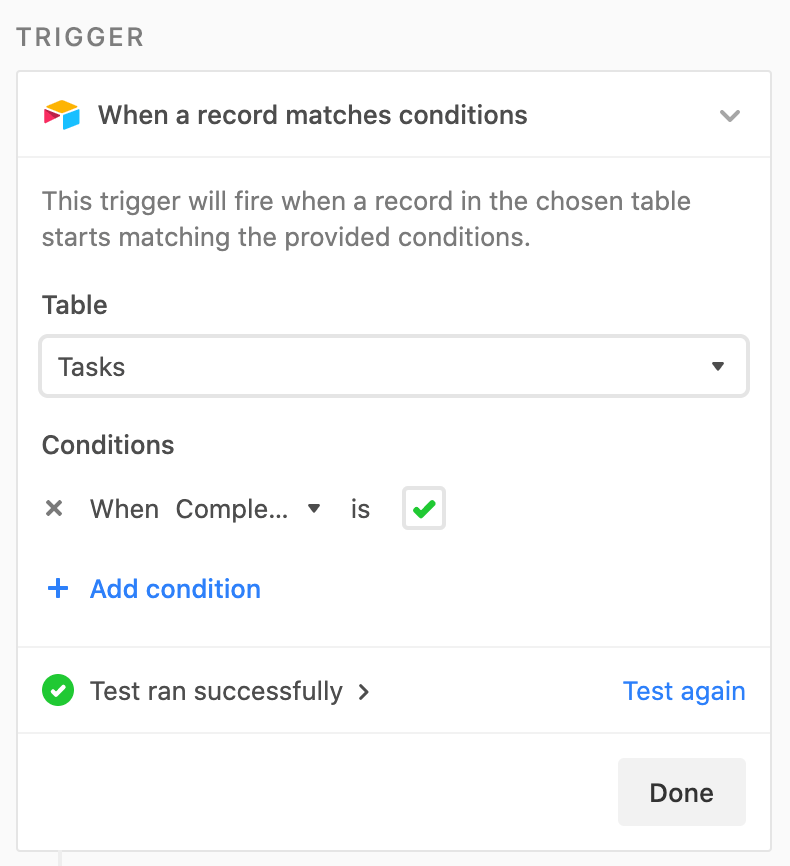790x866 pixels.
Task: Click Add condition link
Action: pyautogui.click(x=175, y=589)
